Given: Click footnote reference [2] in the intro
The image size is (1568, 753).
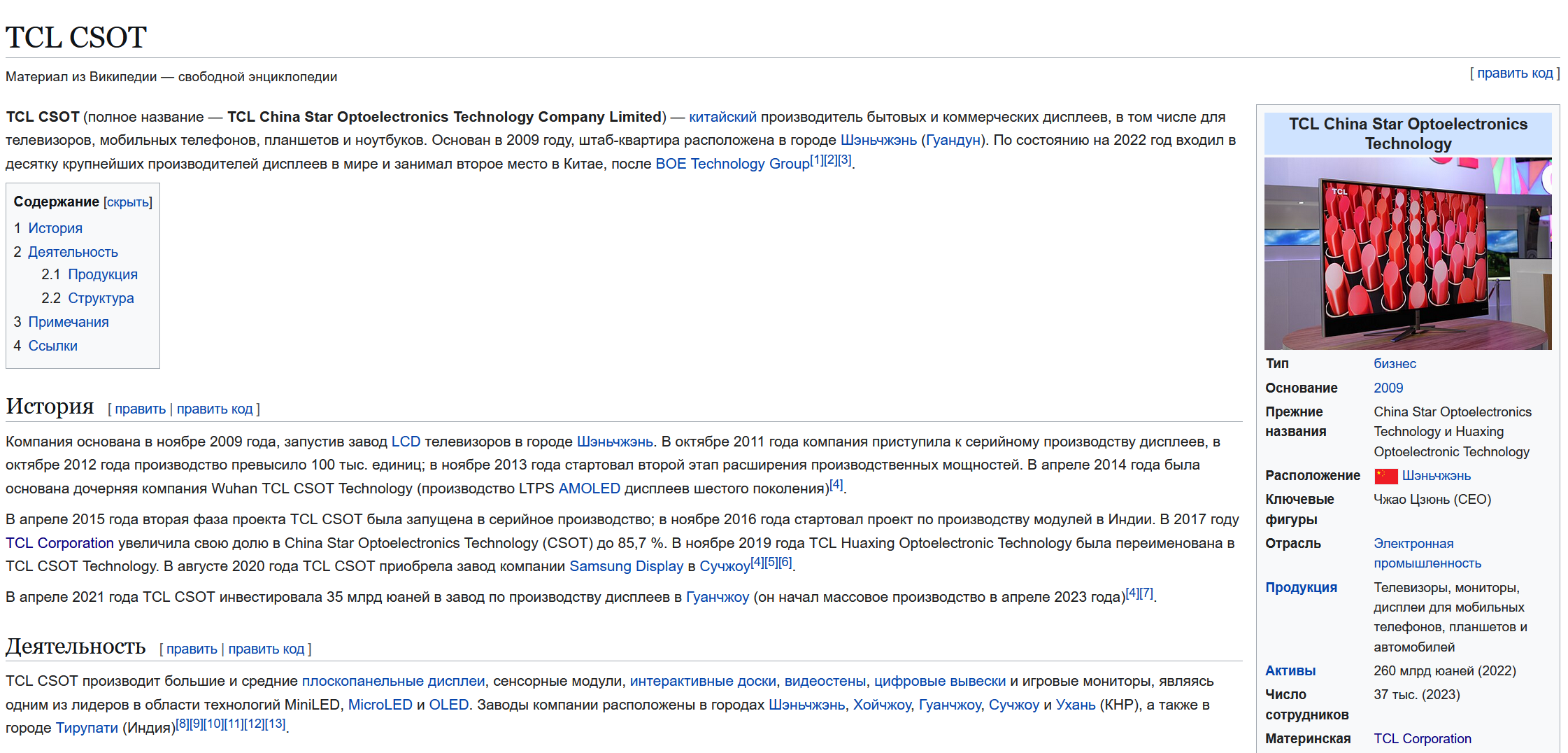Looking at the screenshot, I should coord(830,160).
